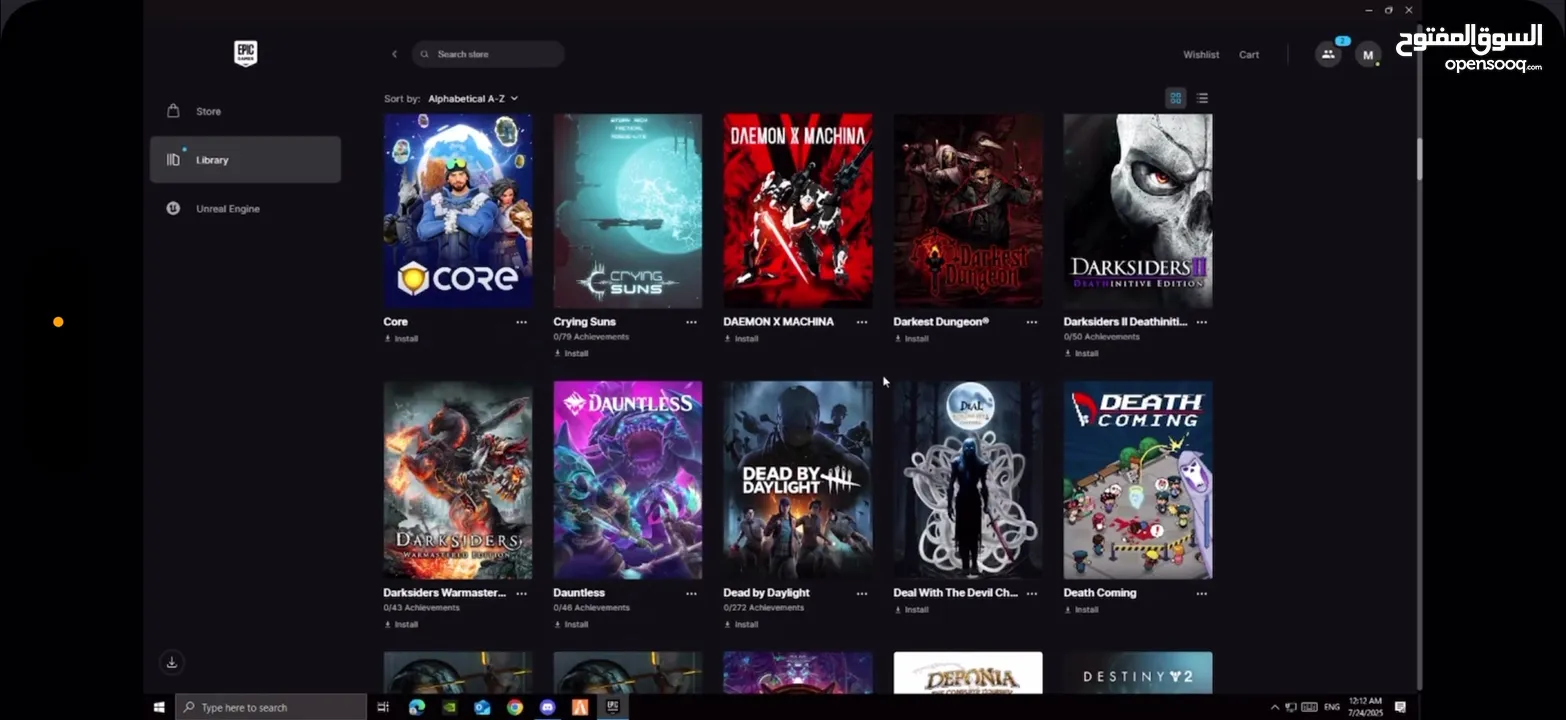Install Darkest Dungeon

point(911,339)
